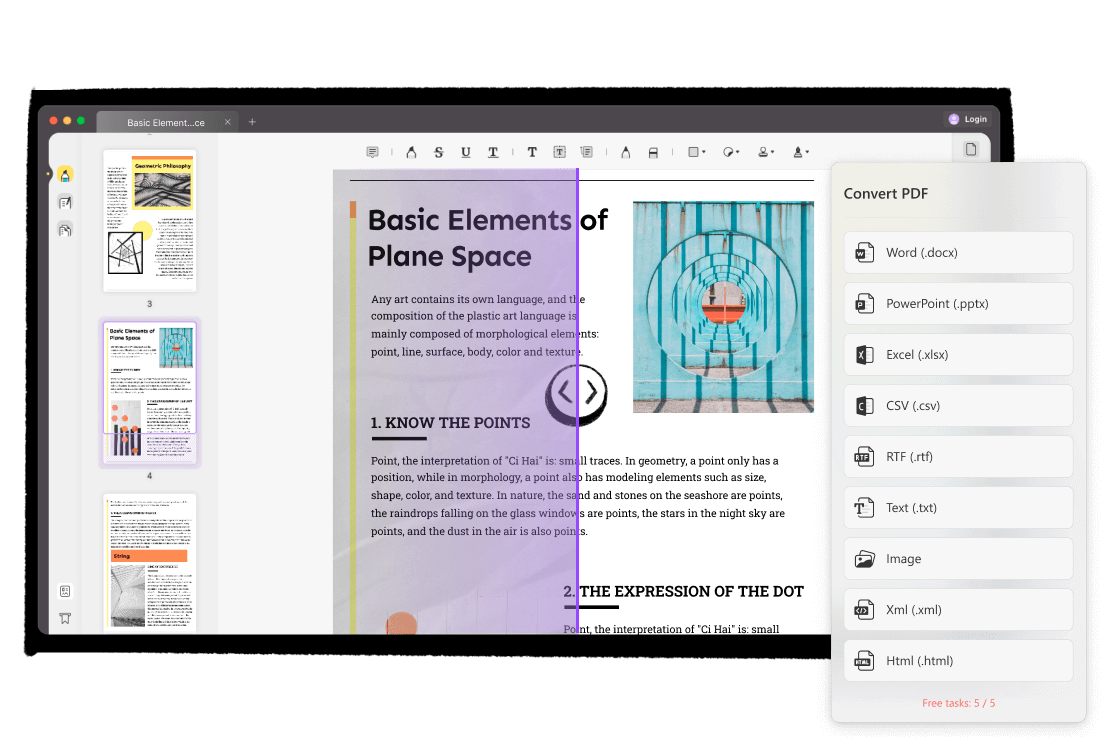Image resolution: width=1106 pixels, height=751 pixels.
Task: Select the Text Box tool
Action: (558, 152)
